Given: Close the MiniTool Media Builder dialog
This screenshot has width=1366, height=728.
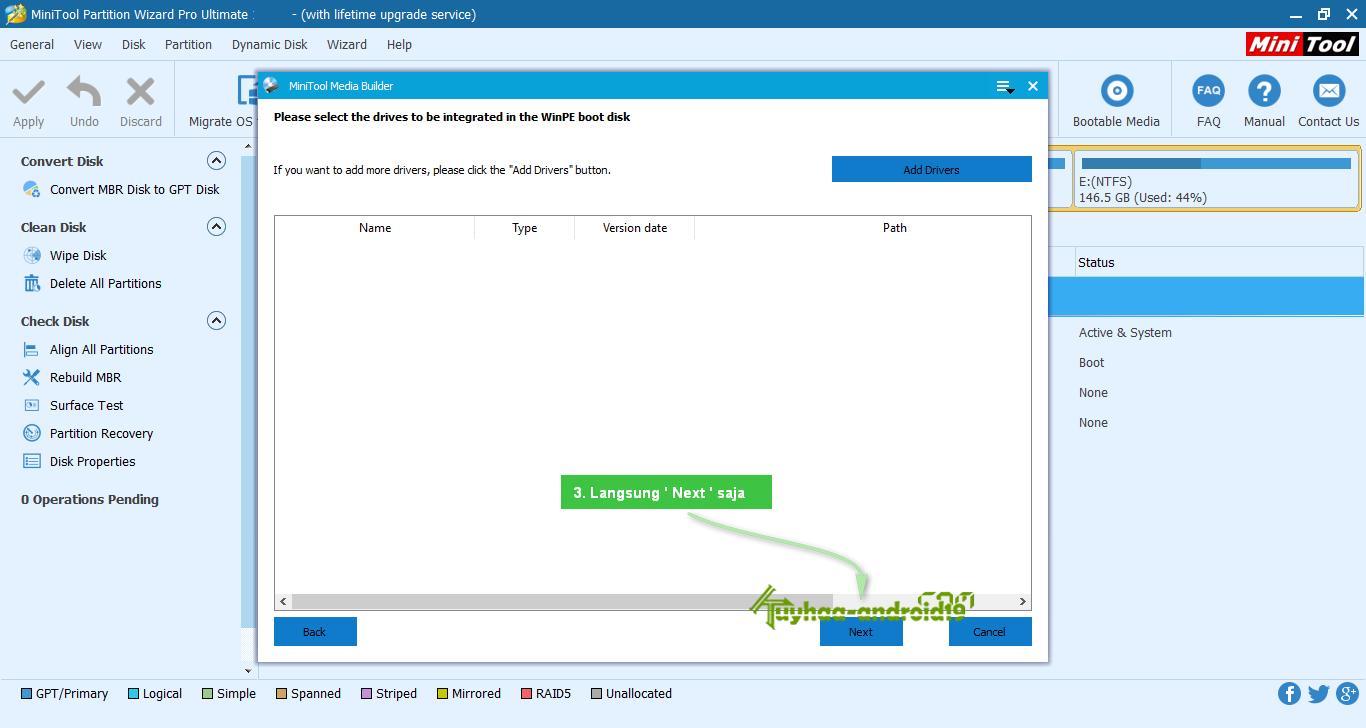Looking at the screenshot, I should click(x=1033, y=86).
